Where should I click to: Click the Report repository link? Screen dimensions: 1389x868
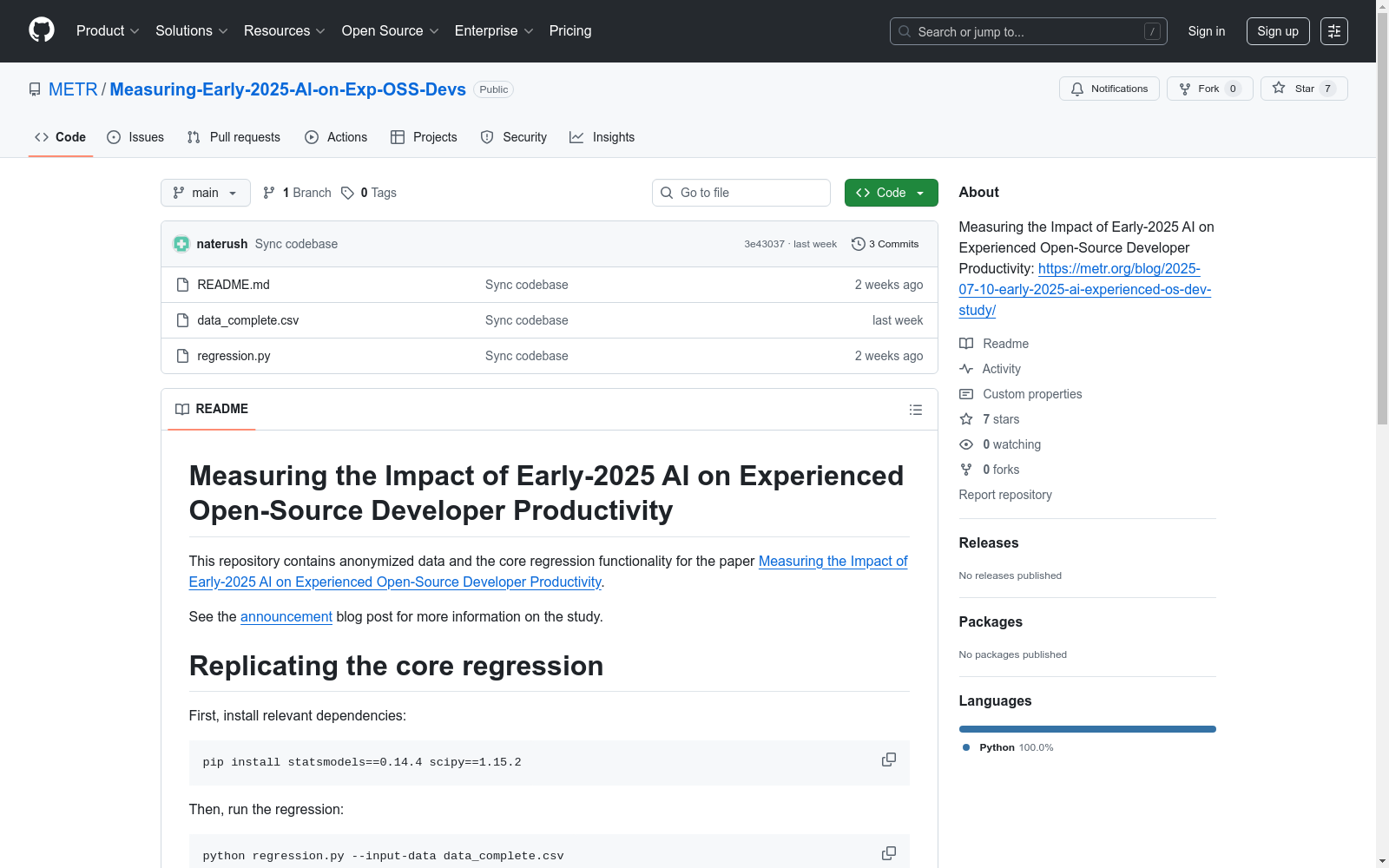[1005, 495]
